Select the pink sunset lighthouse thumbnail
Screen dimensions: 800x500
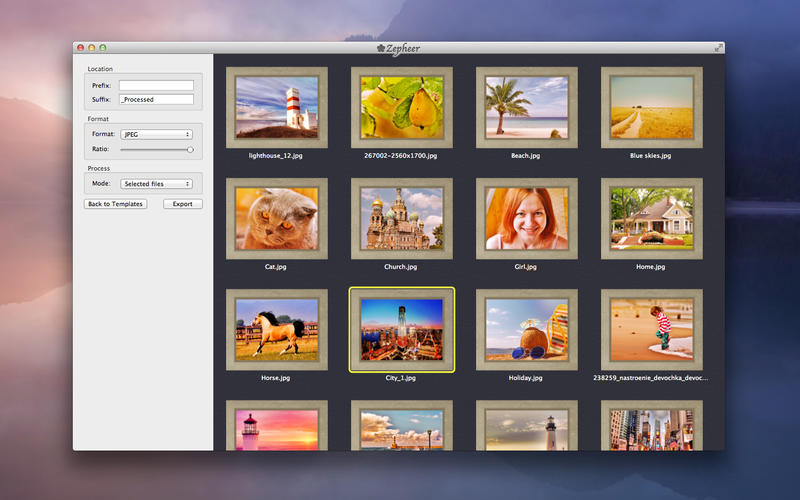click(x=277, y=426)
